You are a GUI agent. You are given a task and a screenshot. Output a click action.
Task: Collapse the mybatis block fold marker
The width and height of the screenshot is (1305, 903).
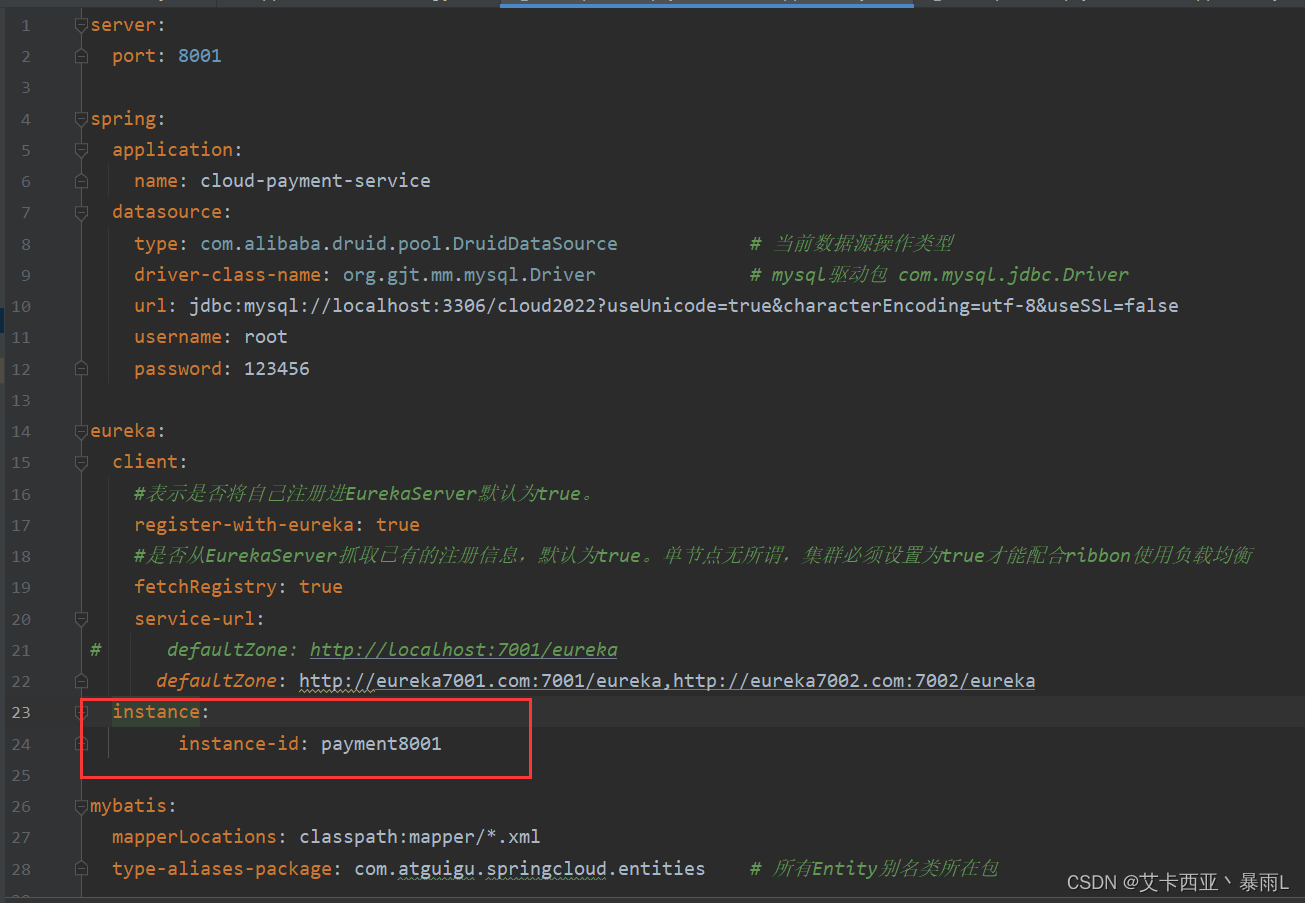tap(82, 806)
